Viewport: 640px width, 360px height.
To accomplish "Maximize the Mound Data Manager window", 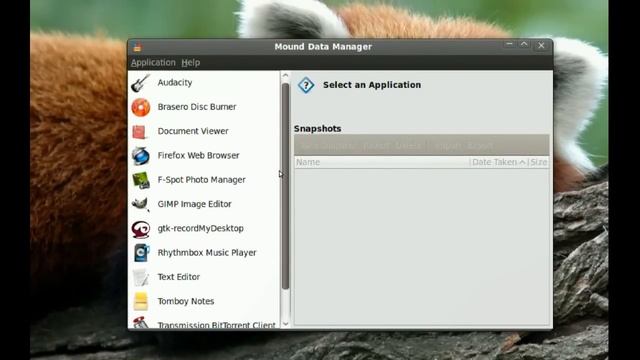I will pos(524,45).
